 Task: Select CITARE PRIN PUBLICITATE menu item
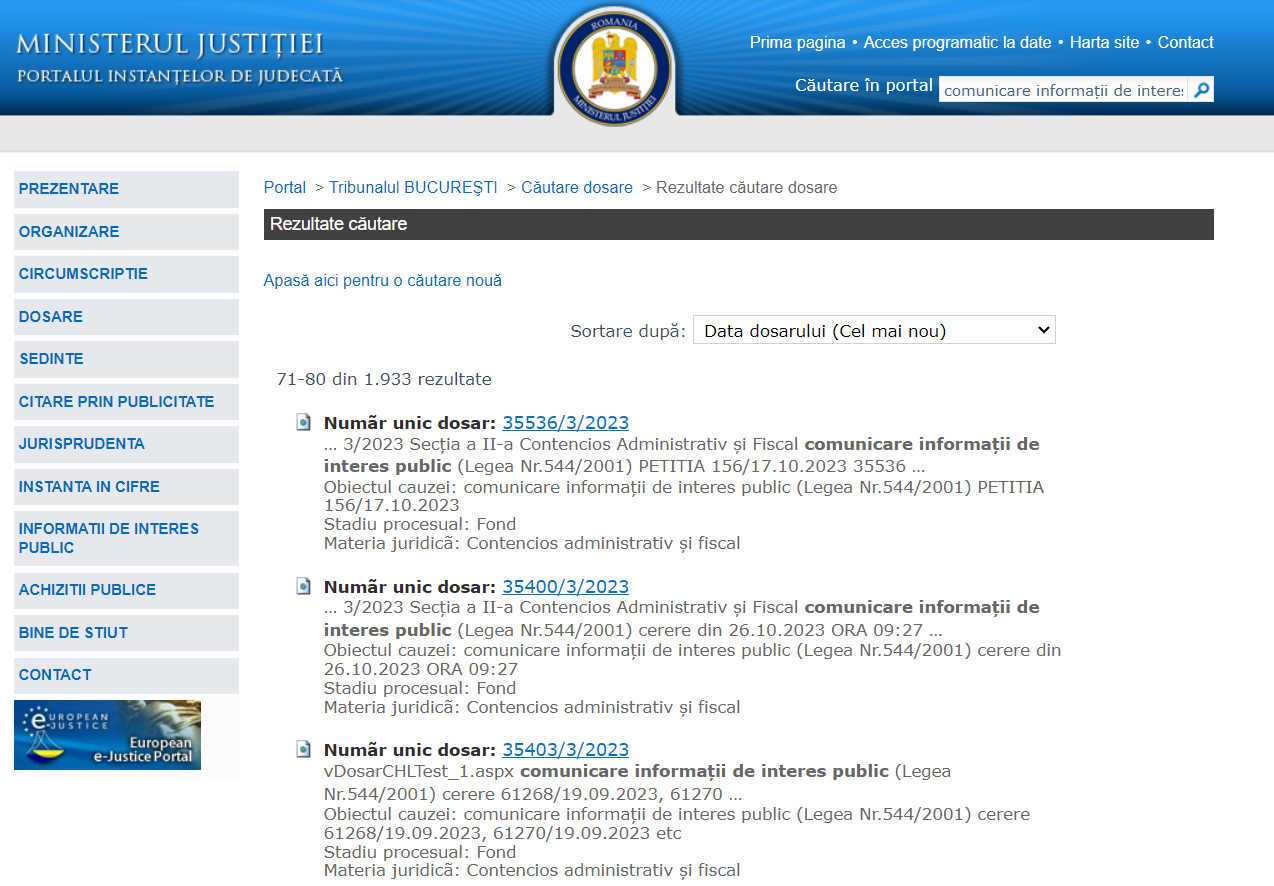(126, 402)
